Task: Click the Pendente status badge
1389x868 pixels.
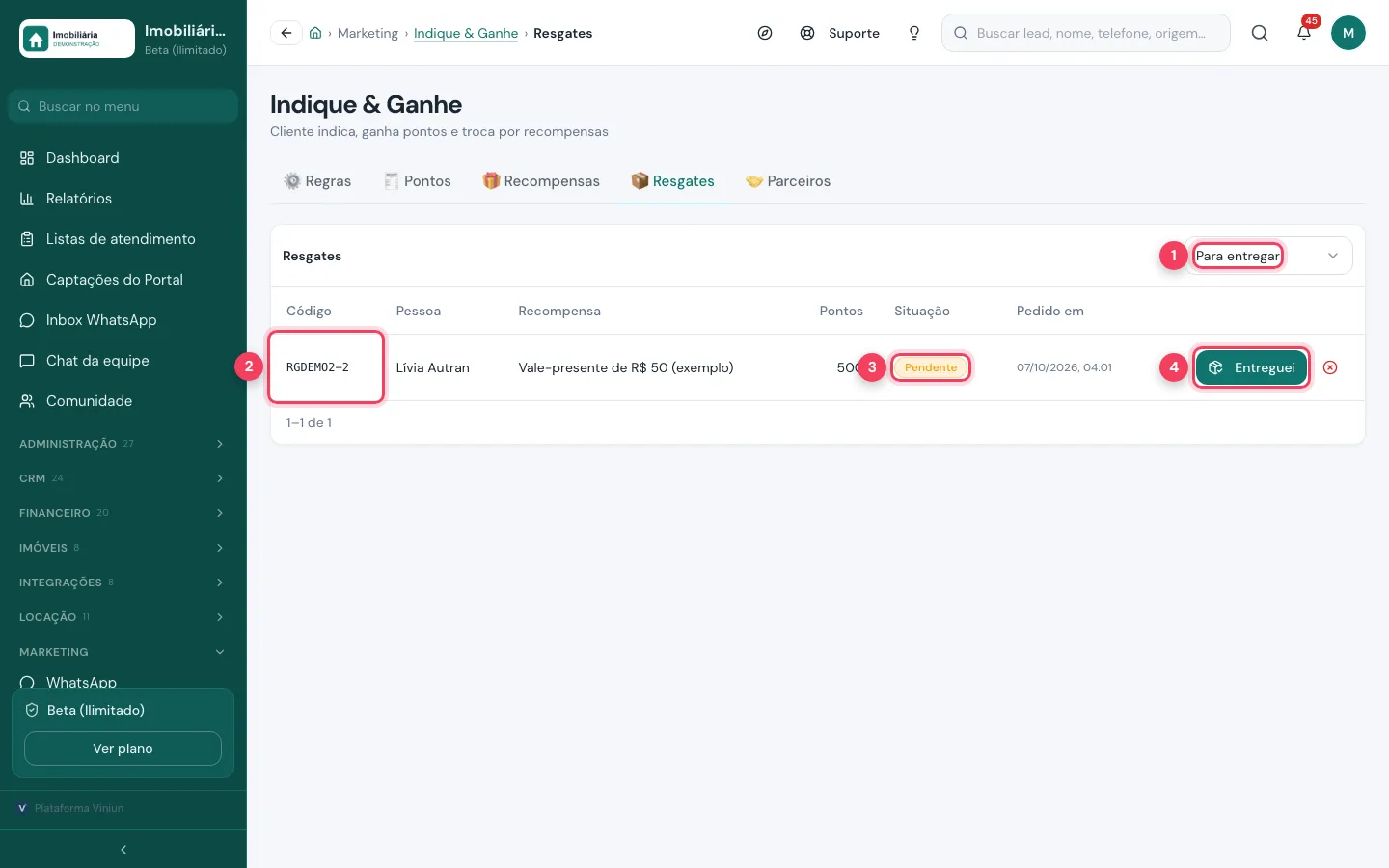Action: (x=931, y=367)
